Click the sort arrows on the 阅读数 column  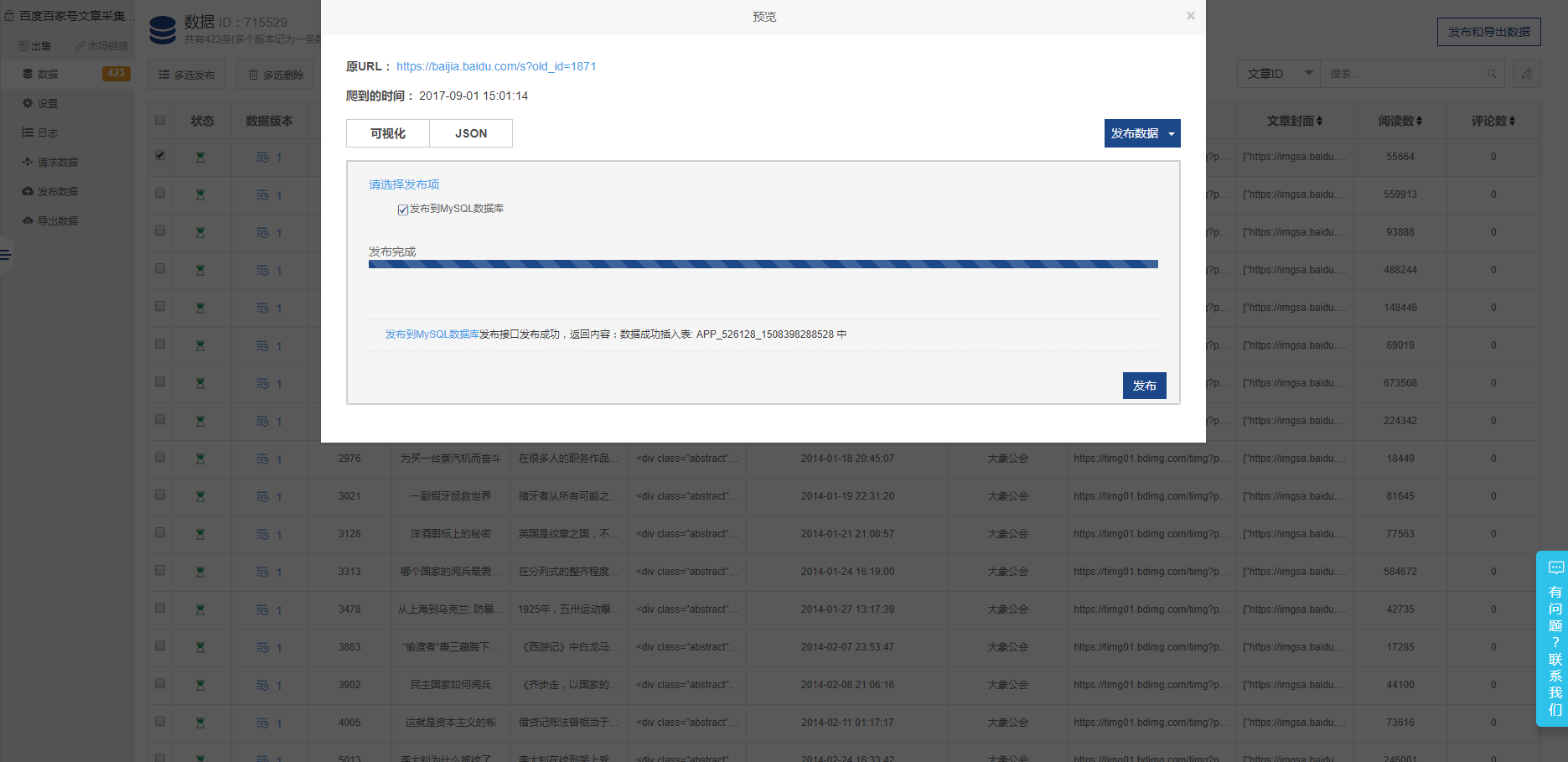[1419, 122]
